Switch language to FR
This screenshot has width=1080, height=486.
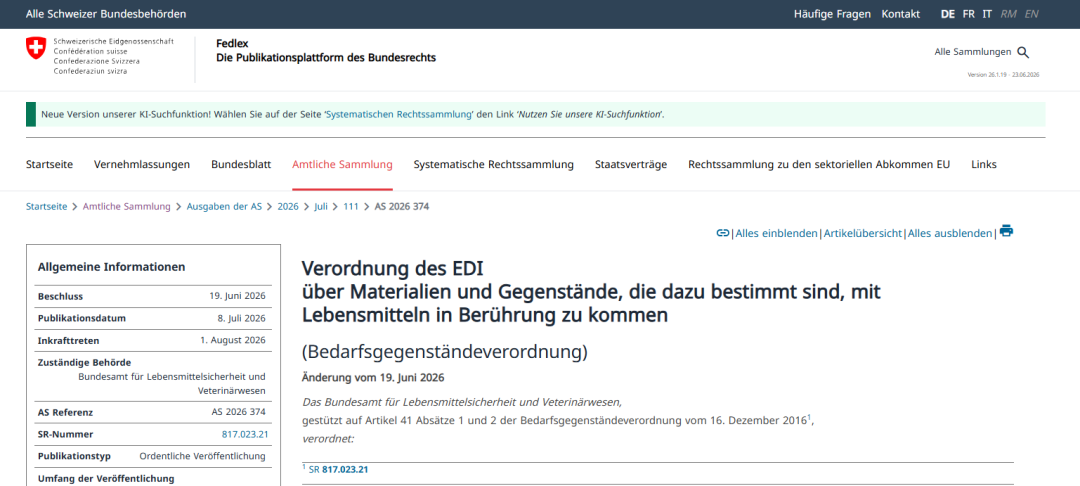pos(968,14)
